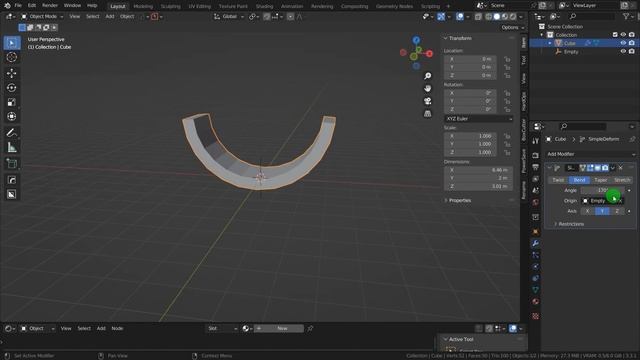Open the Edit menu
This screenshot has width=640, height=360.
[31, 6]
